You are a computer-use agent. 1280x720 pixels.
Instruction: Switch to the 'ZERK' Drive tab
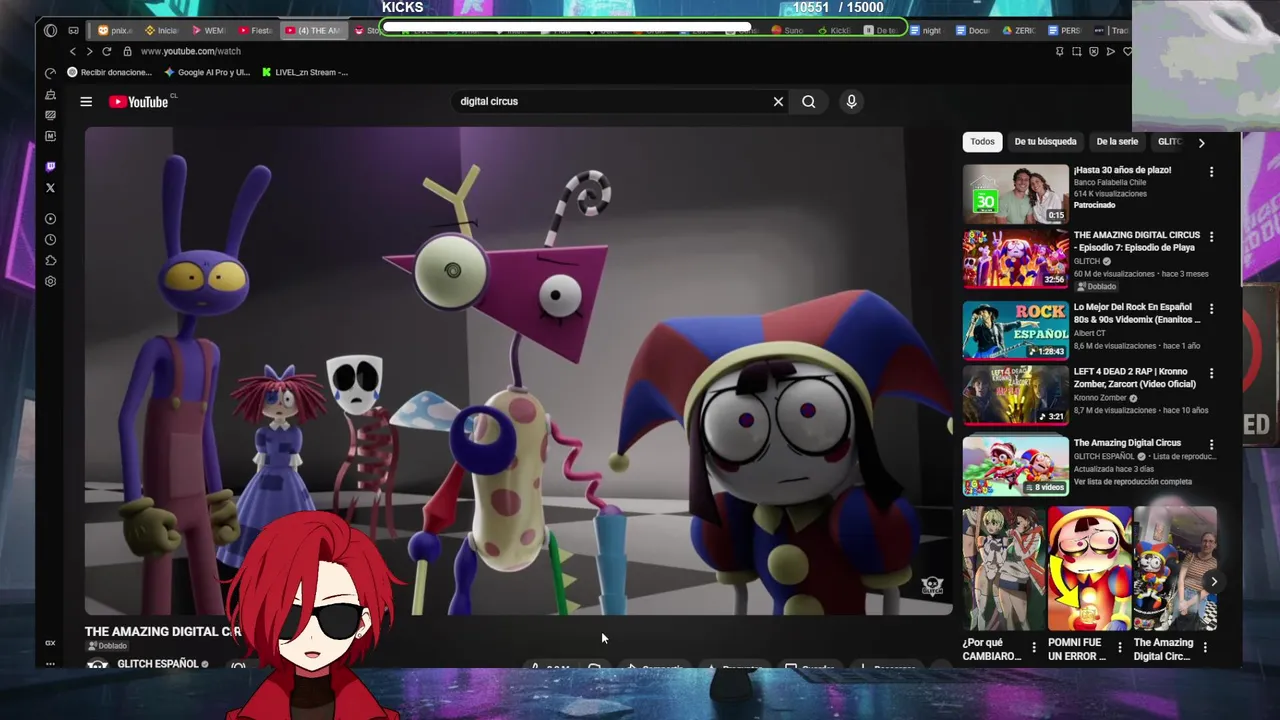(x=1019, y=30)
